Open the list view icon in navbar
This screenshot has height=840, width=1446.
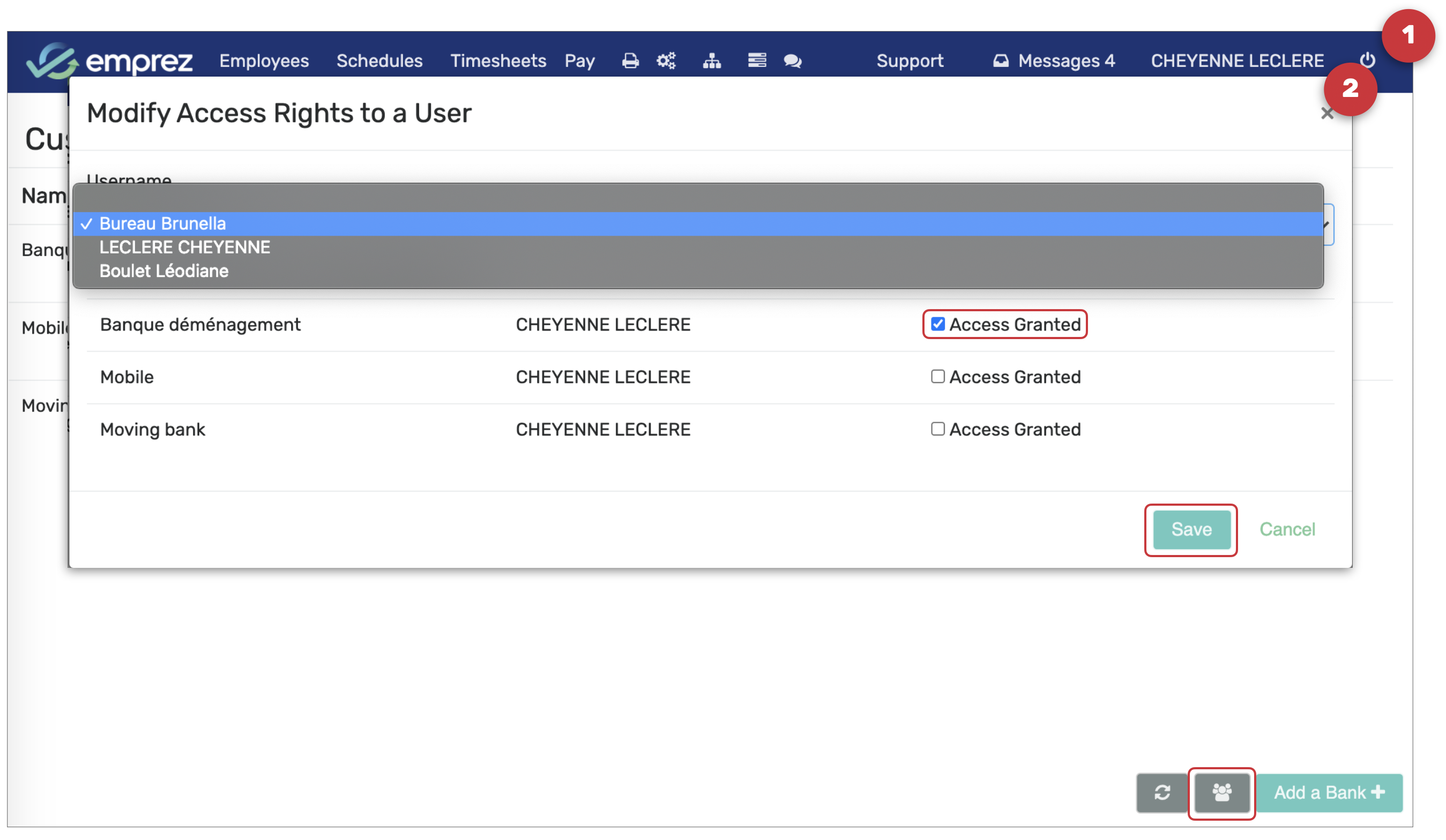click(756, 60)
